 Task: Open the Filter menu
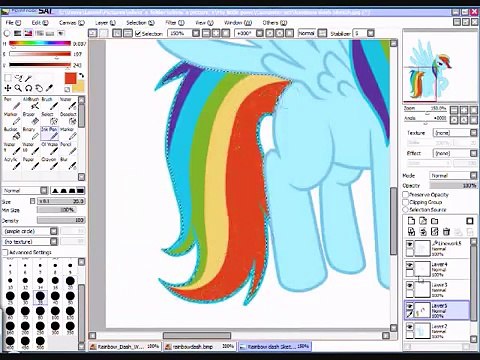coord(175,23)
